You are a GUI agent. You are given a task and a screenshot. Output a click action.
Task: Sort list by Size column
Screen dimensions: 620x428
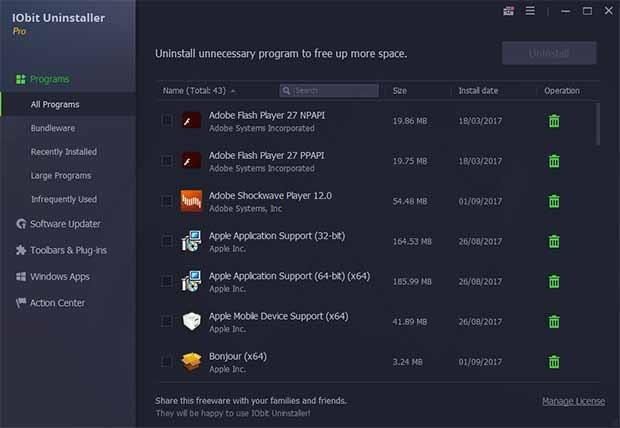point(399,91)
